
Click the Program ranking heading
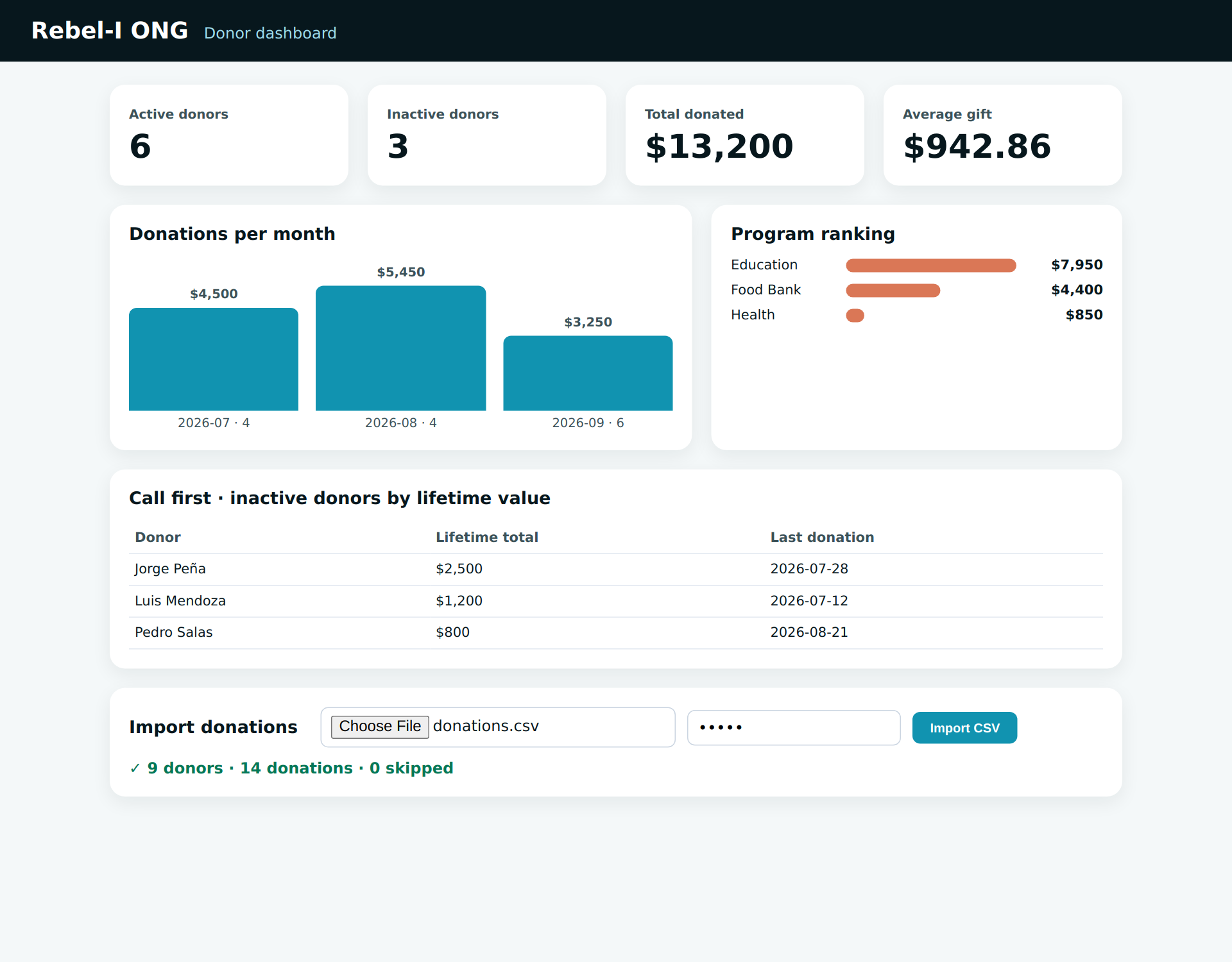tap(813, 234)
